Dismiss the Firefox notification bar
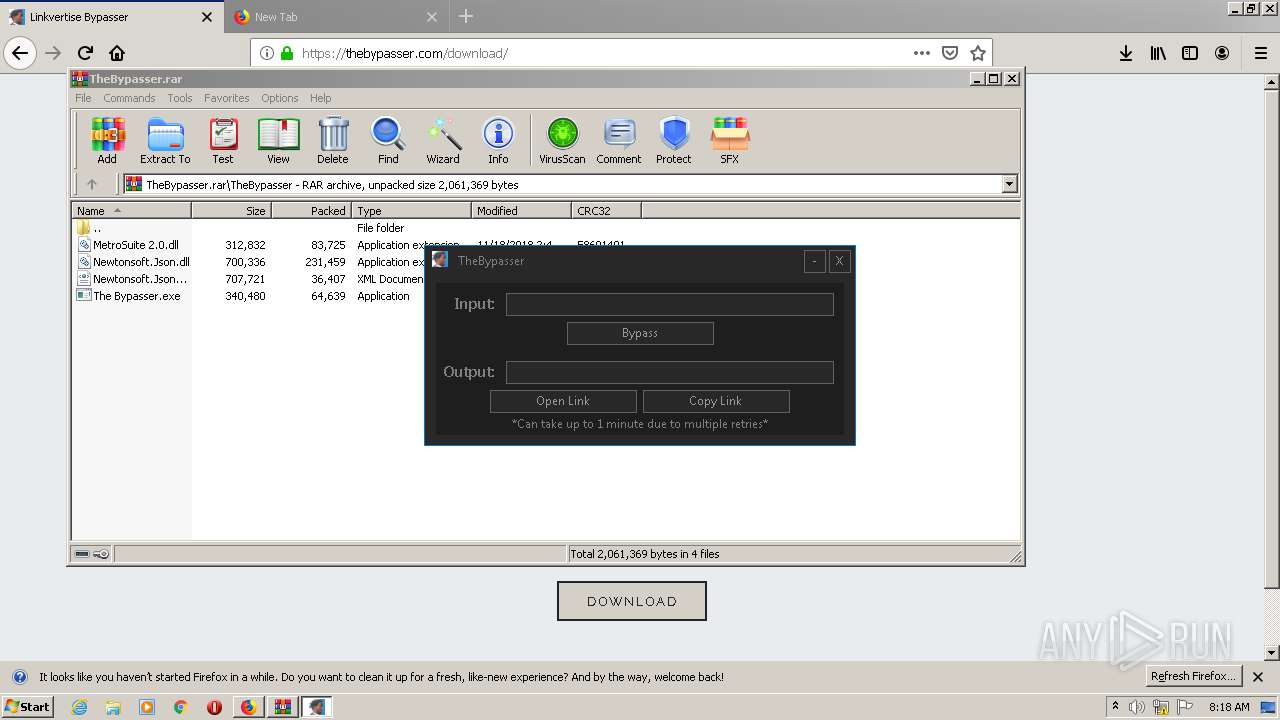This screenshot has height=720, width=1280. 1258,677
